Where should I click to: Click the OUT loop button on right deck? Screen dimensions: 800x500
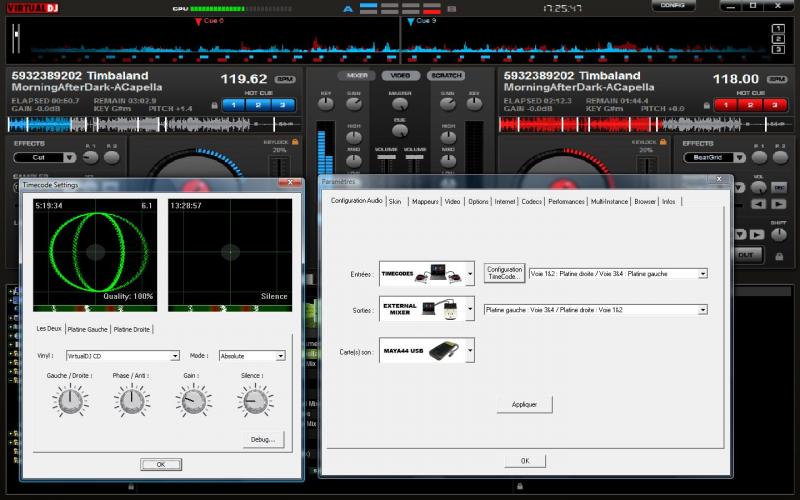746,255
